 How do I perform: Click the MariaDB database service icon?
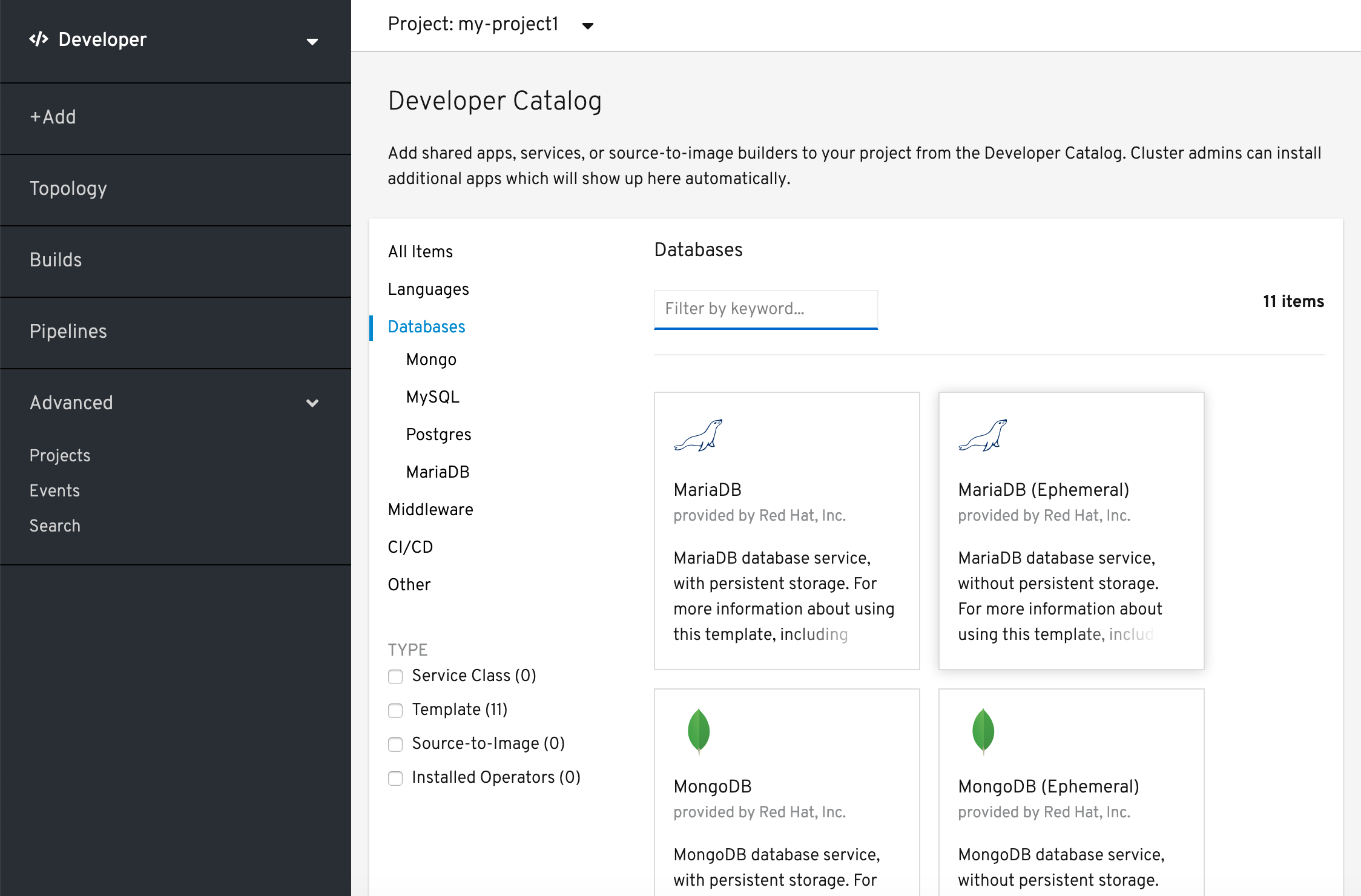(x=700, y=434)
